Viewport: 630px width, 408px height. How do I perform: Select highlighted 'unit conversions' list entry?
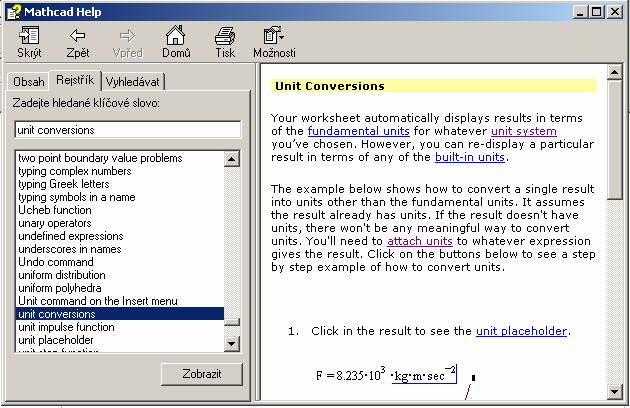[120, 314]
